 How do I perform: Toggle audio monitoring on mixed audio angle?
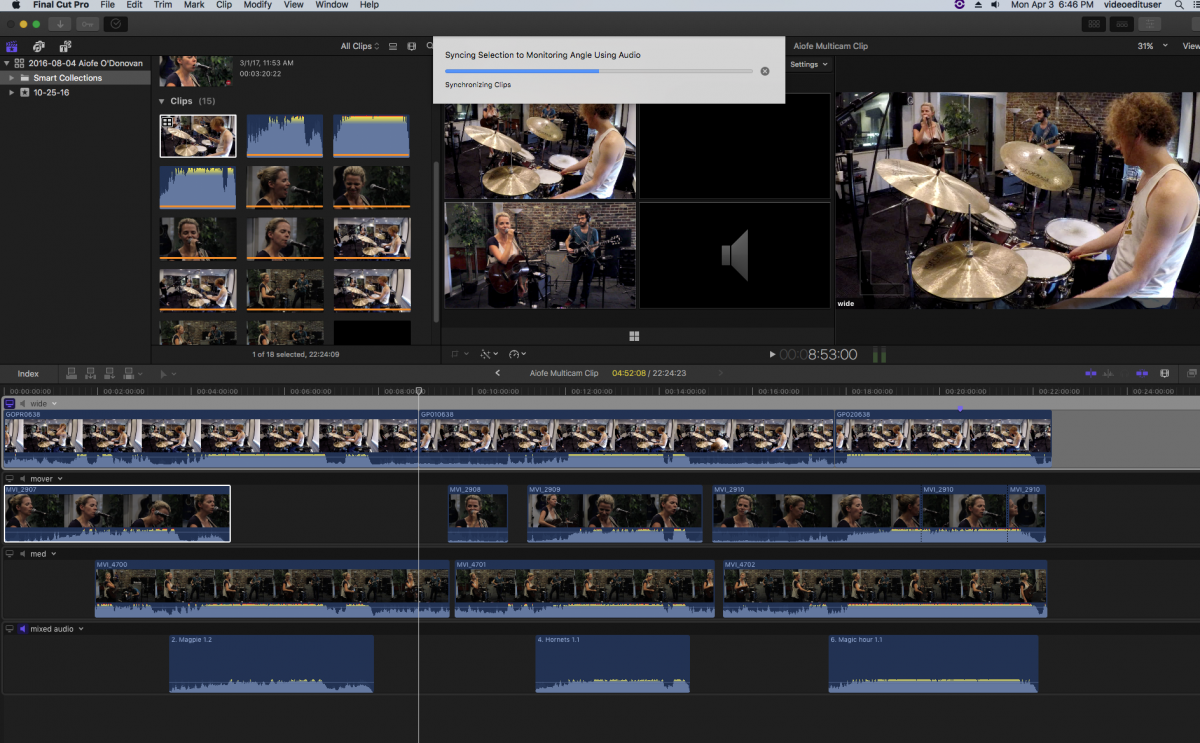point(23,629)
